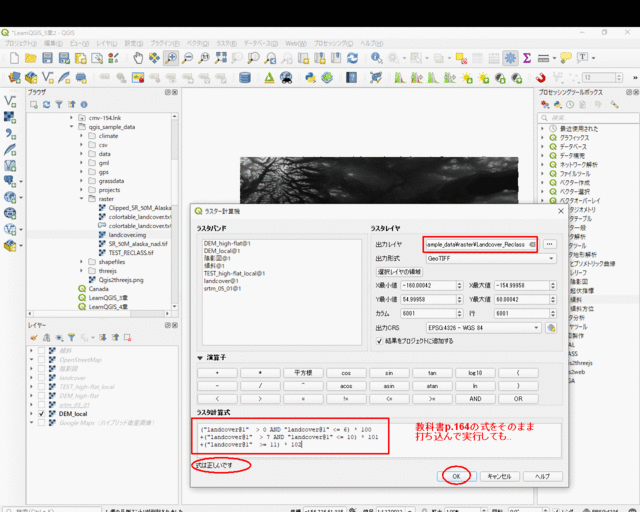
Task: Activate the Zoom Out magnifier tool
Action: point(187,58)
